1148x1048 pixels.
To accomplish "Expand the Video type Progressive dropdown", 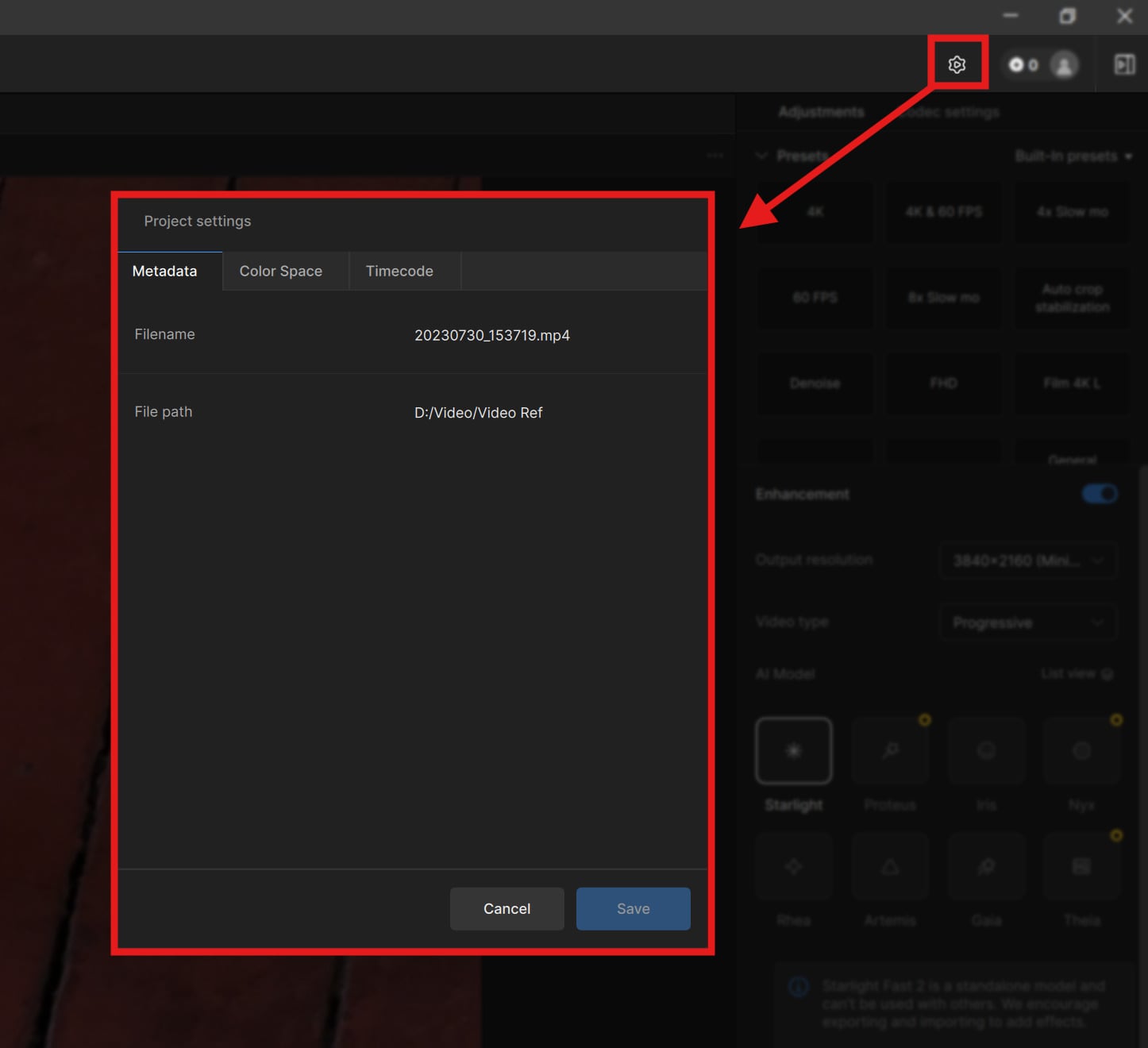I will click(1027, 622).
